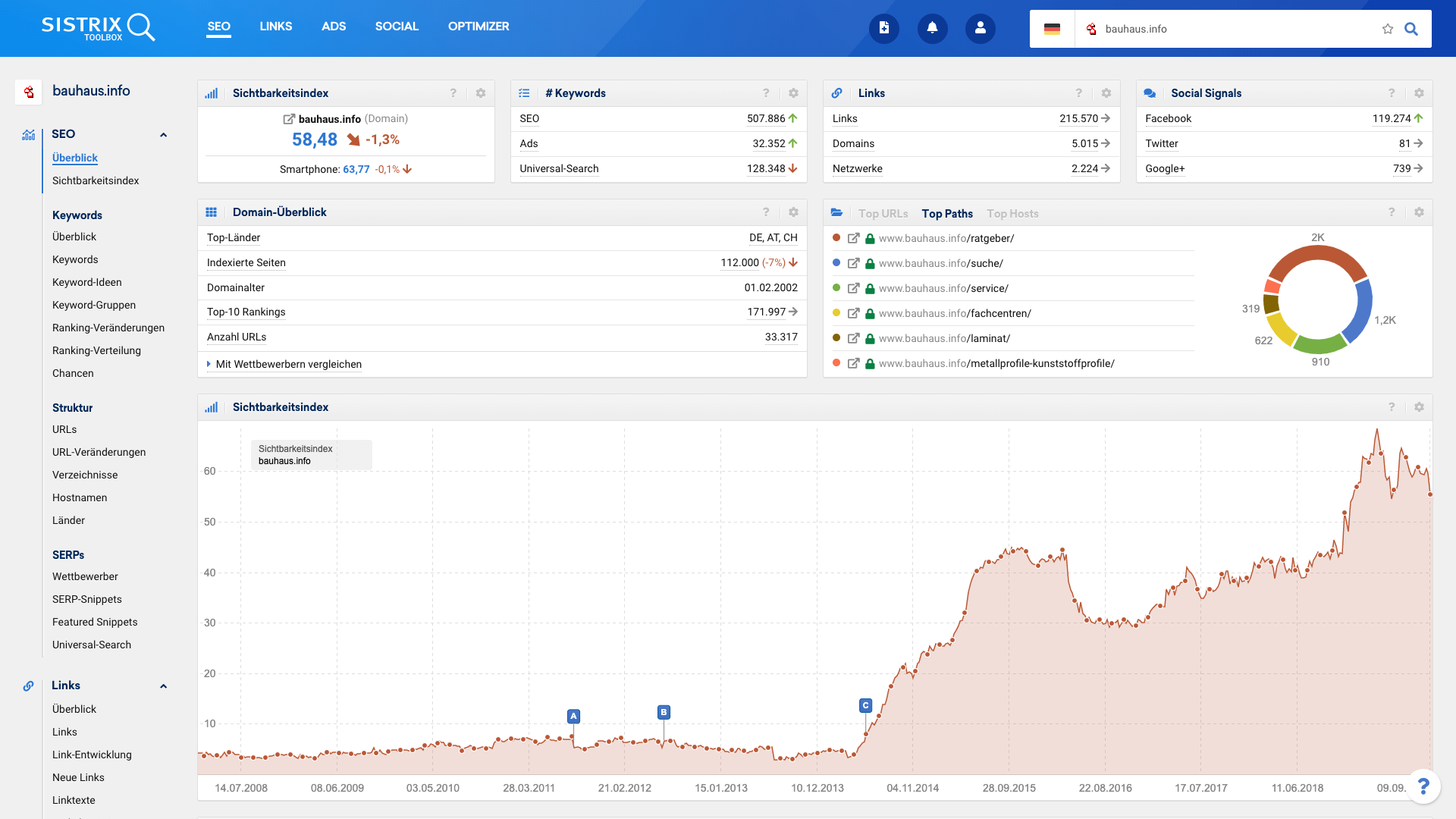The width and height of the screenshot is (1456, 819).
Task: Open Hostnamen in the sidebar
Action: point(80,497)
